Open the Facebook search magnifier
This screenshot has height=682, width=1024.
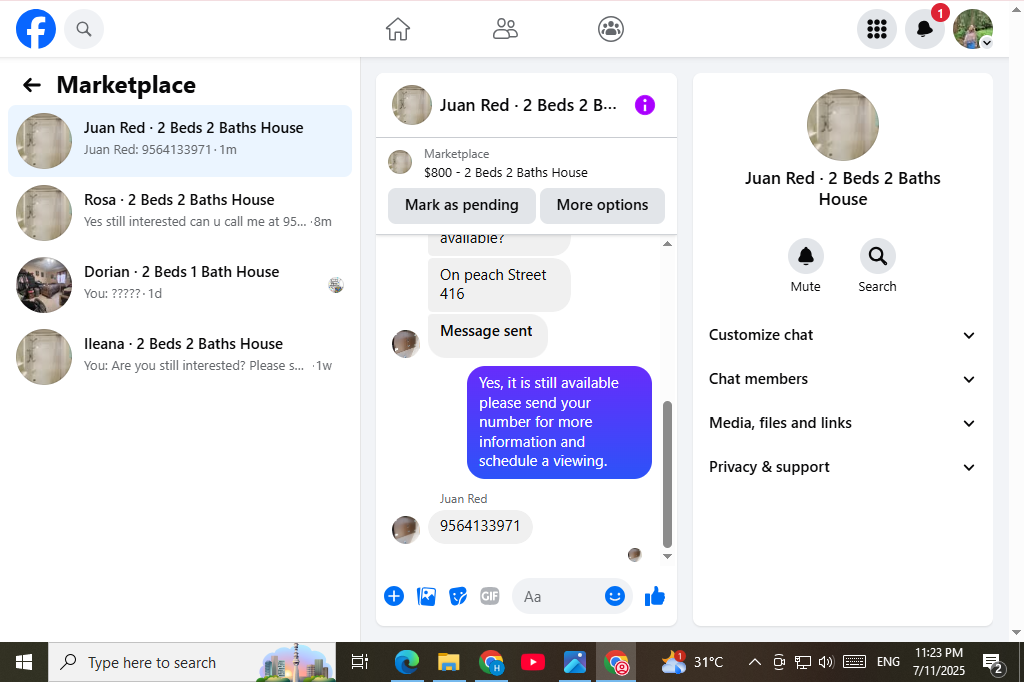pos(84,29)
